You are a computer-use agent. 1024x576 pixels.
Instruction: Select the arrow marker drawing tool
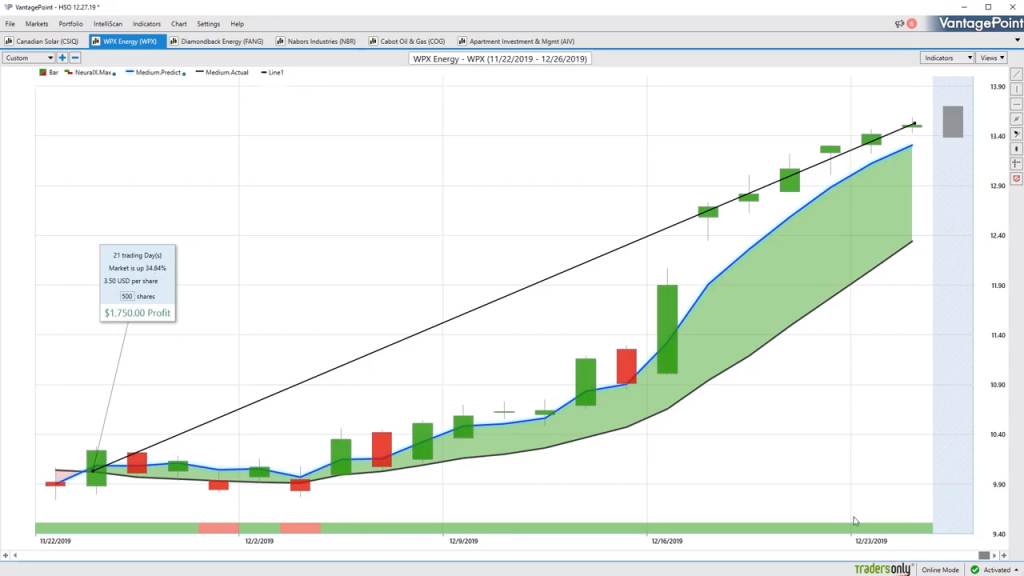[1016, 134]
